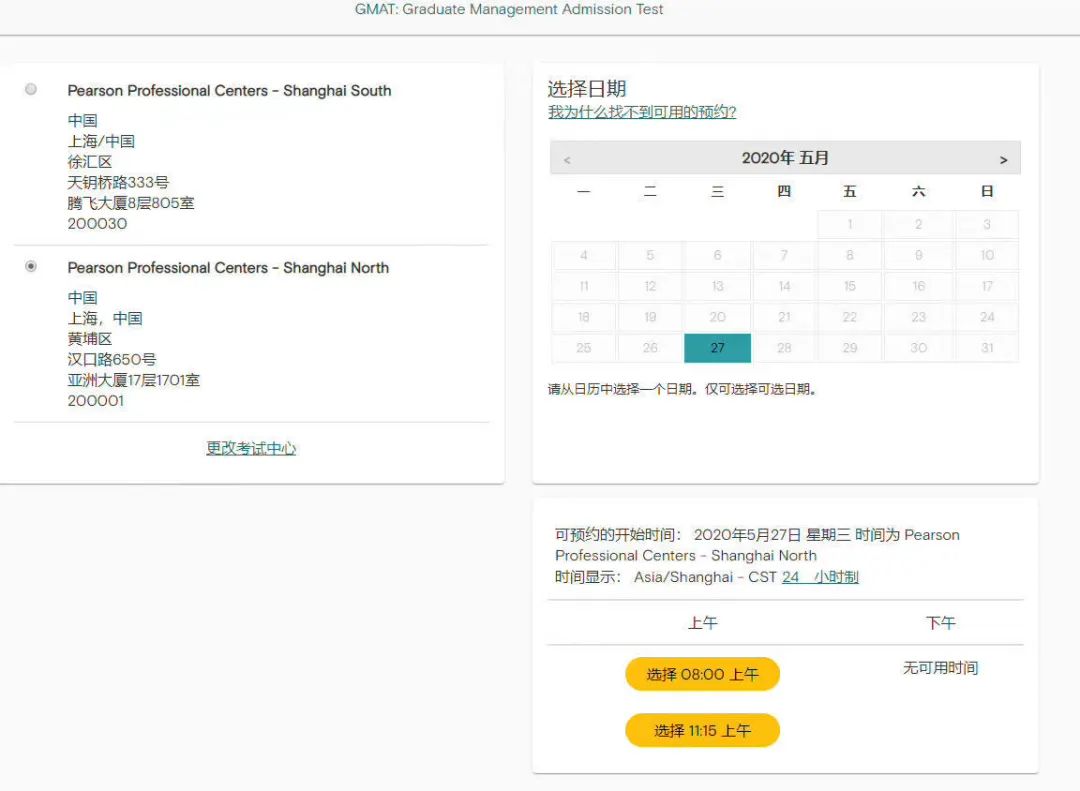1080x791 pixels.
Task: Click the 下午 column header
Action: click(x=940, y=623)
